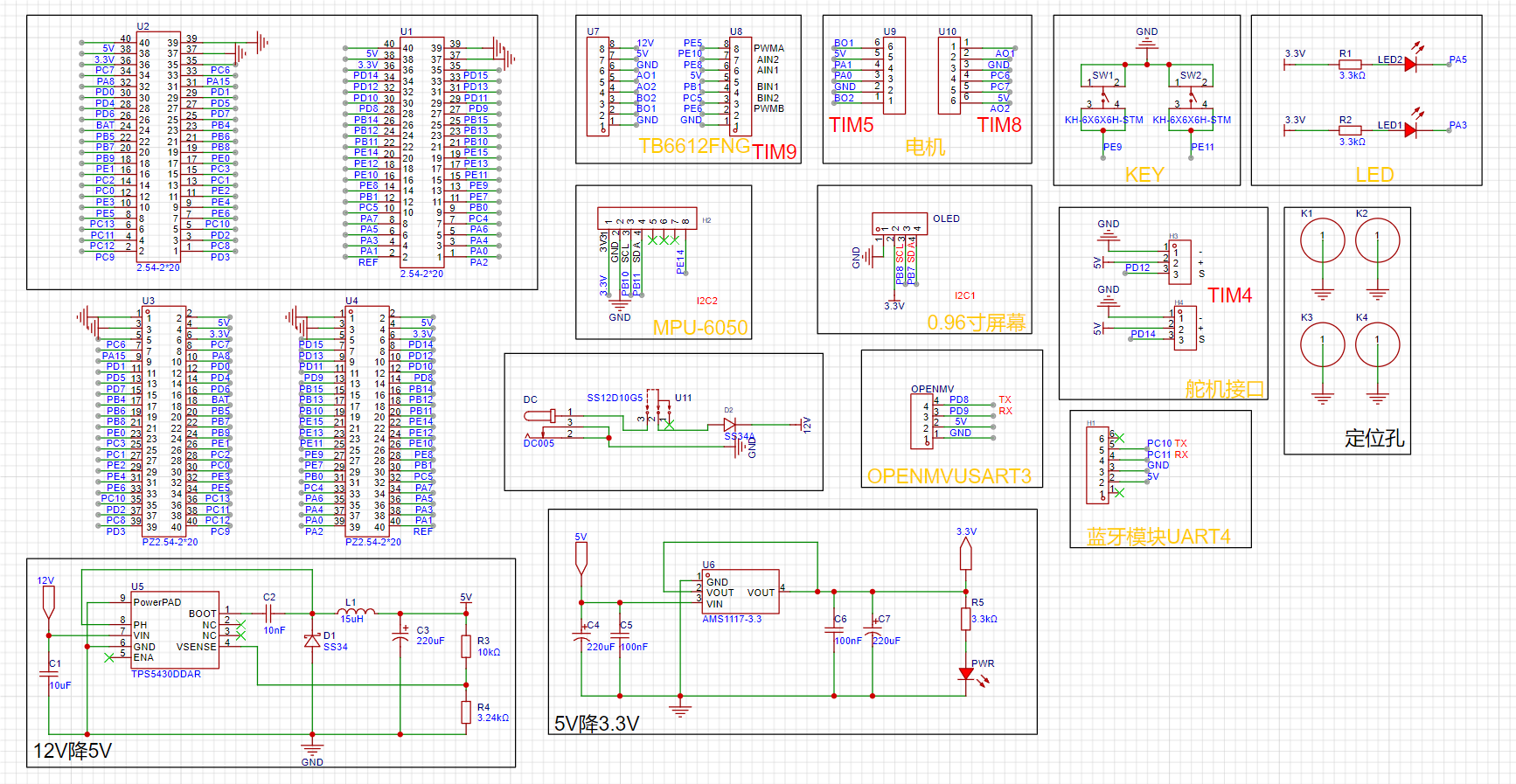The height and width of the screenshot is (784, 1516).
Task: Click the SS12D10G5 part label
Action: pyautogui.click(x=615, y=398)
